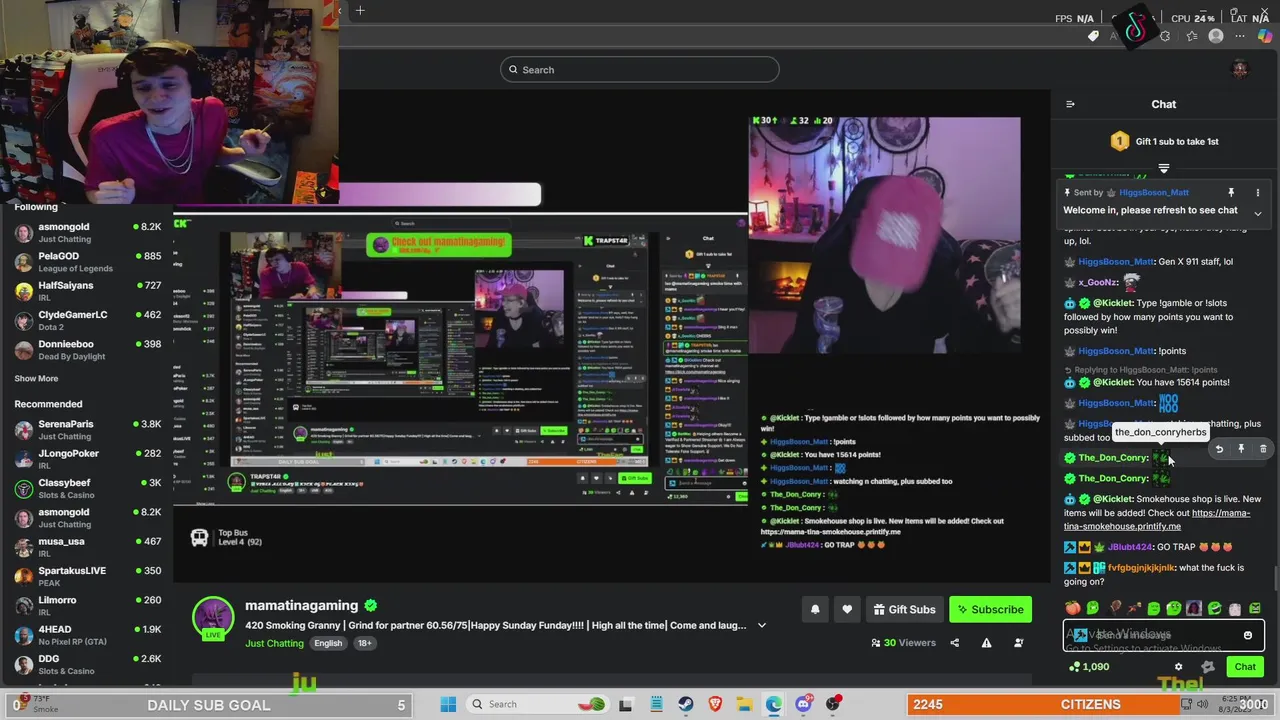Delete The_Don_Conry's hovered message
Viewport: 1280px width, 720px height.
pyautogui.click(x=1263, y=449)
